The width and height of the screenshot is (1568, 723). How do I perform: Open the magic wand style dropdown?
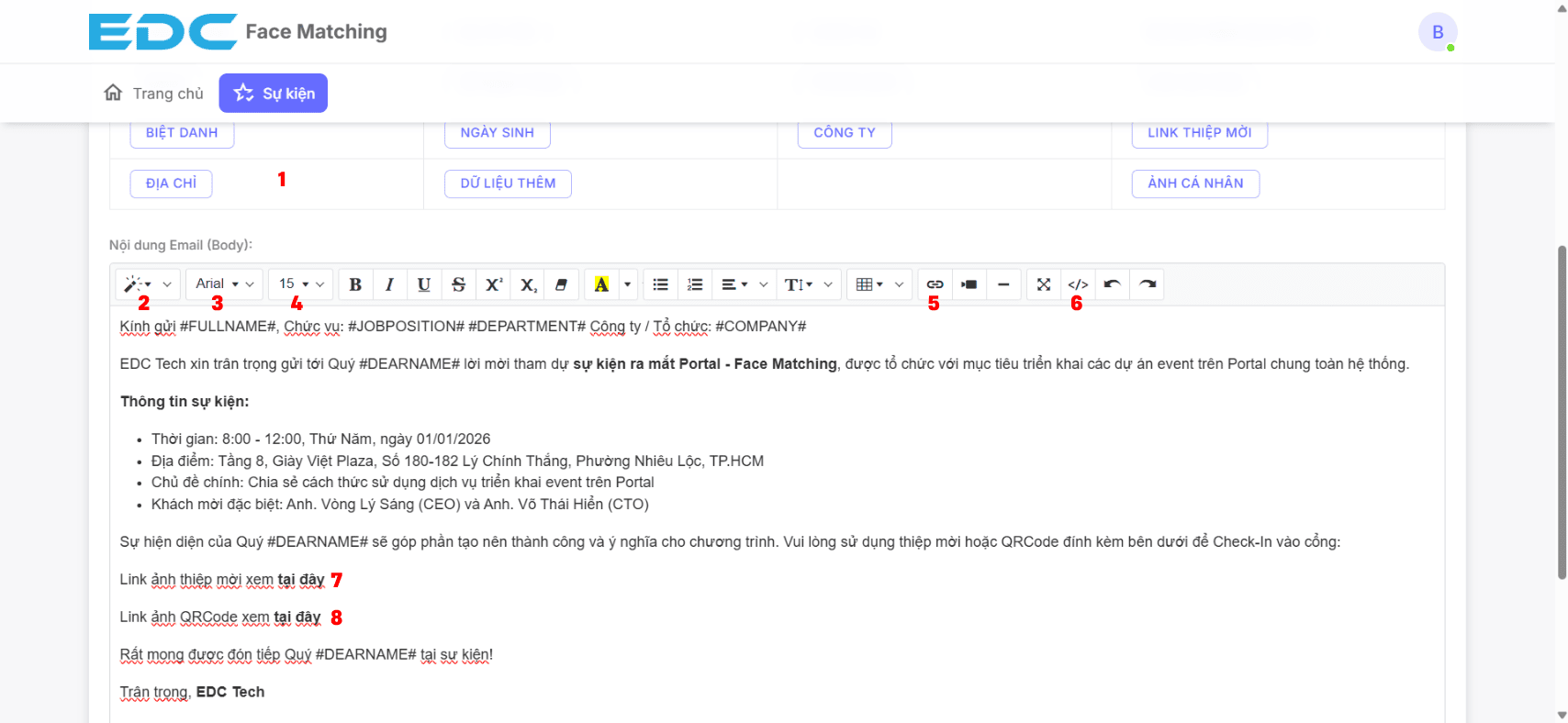click(147, 284)
